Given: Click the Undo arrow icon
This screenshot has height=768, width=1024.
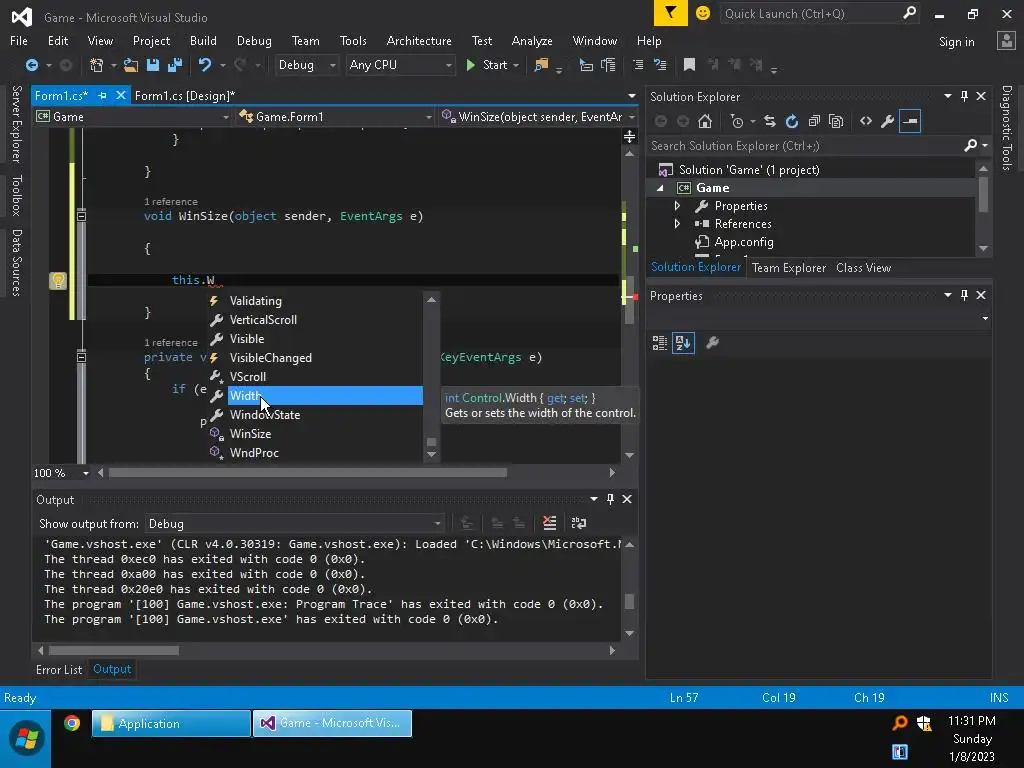Looking at the screenshot, I should 204,65.
